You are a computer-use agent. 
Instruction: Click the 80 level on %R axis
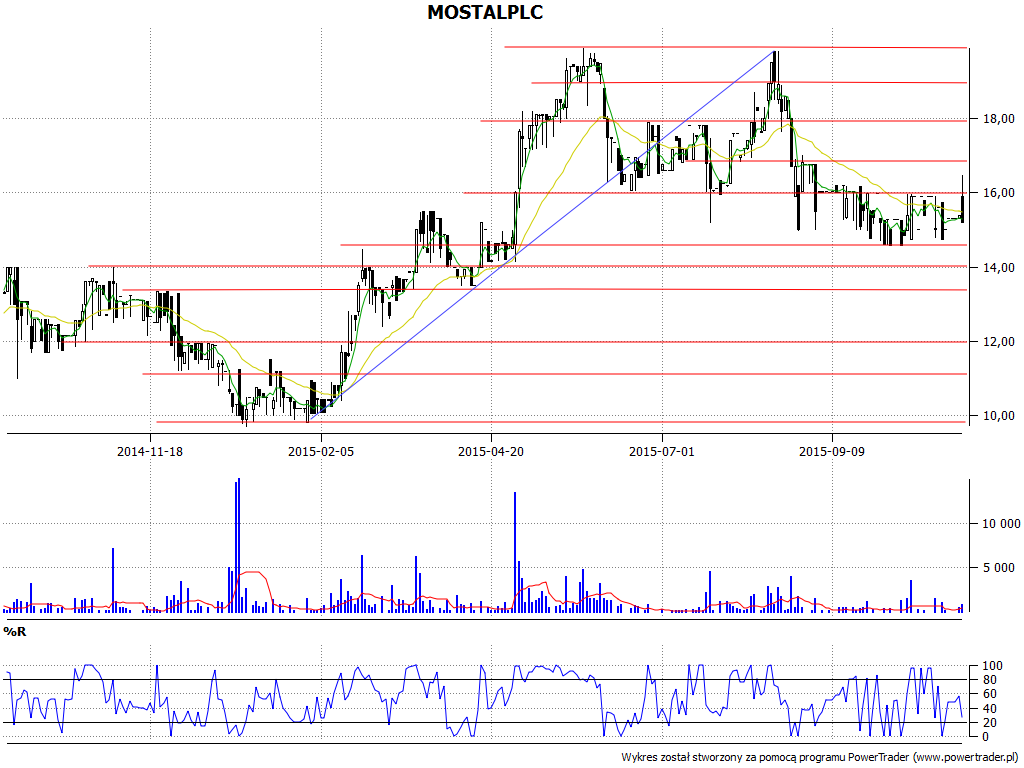[x=989, y=680]
